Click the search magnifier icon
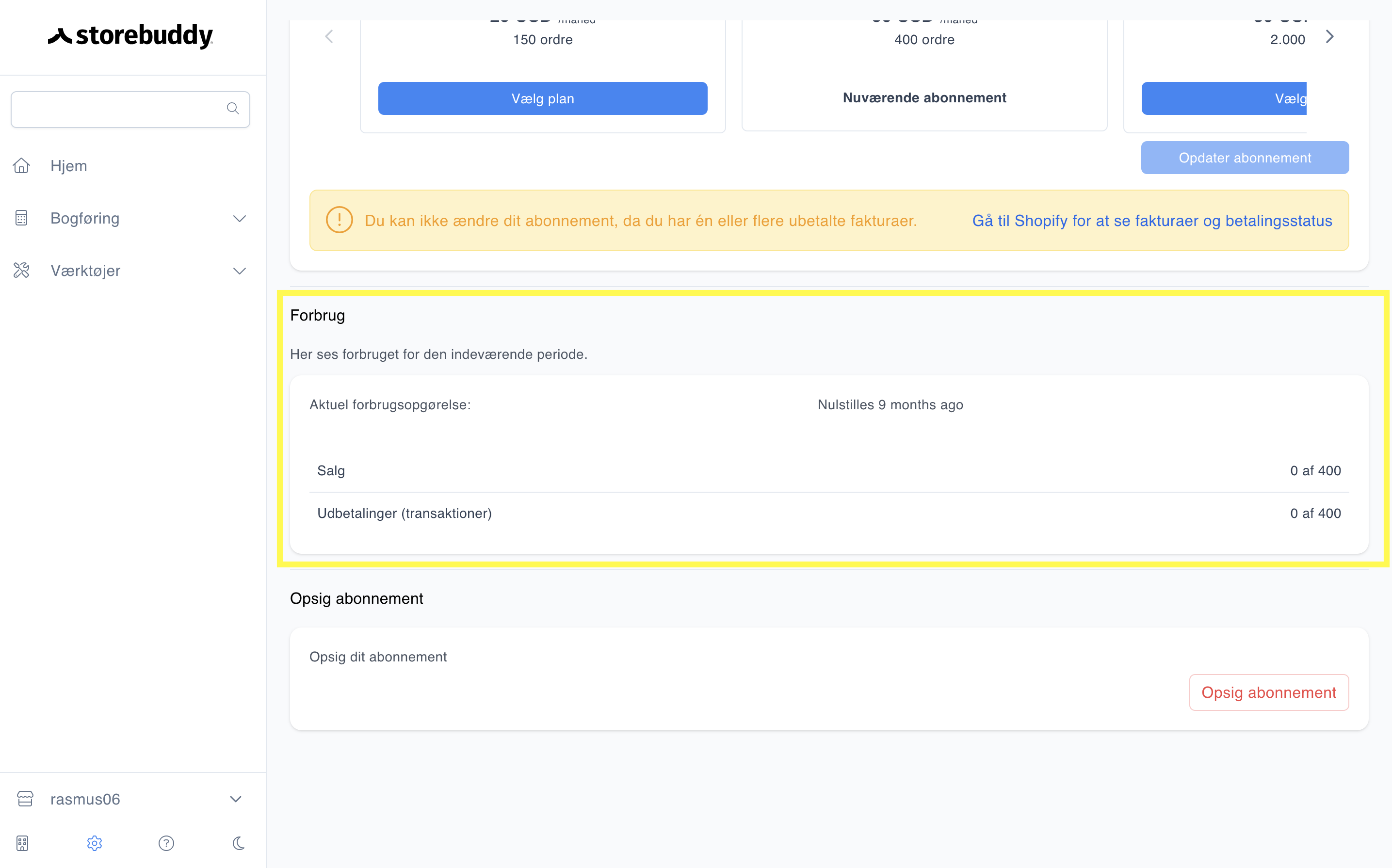 [x=232, y=109]
